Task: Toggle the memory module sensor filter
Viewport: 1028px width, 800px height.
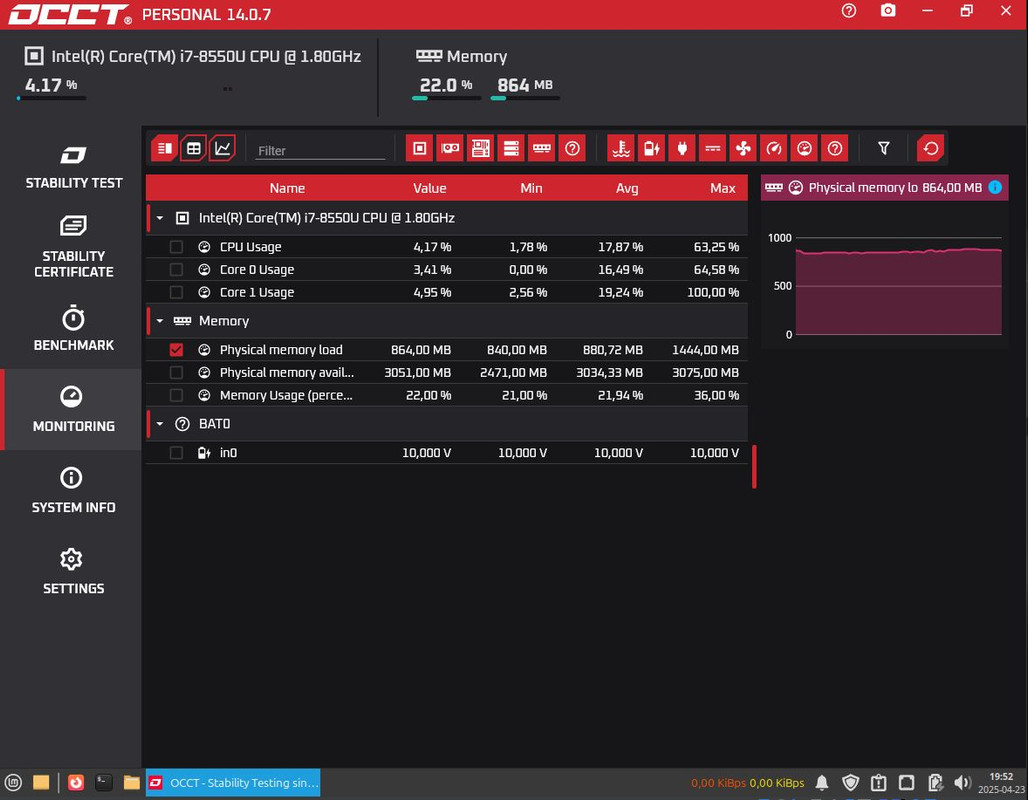Action: pos(542,148)
